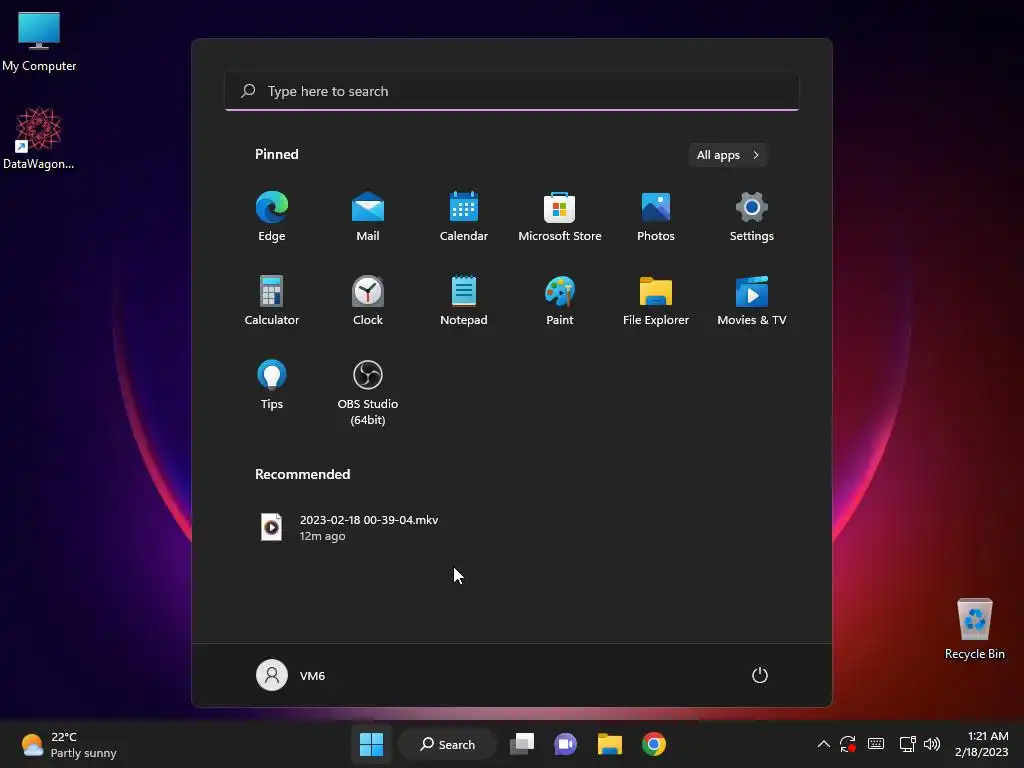Launch the Photos app
Image resolution: width=1024 pixels, height=768 pixels.
pos(656,216)
